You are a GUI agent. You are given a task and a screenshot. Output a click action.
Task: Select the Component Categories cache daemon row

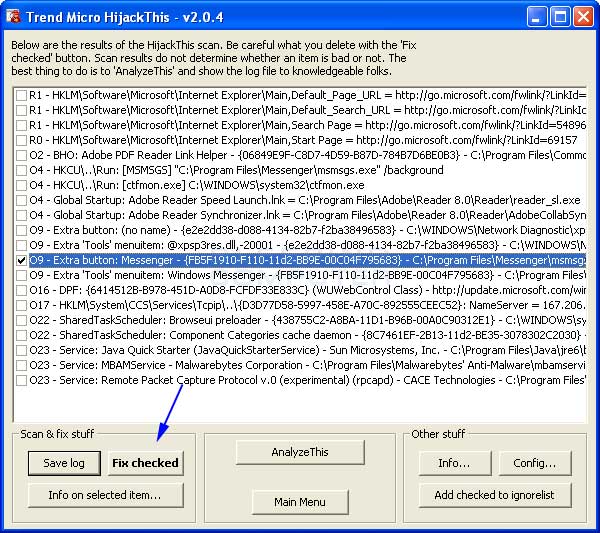[x=308, y=335]
